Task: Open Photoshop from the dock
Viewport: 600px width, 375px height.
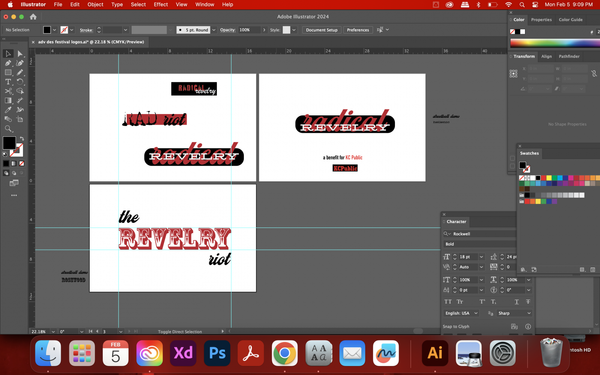Action: (217, 353)
